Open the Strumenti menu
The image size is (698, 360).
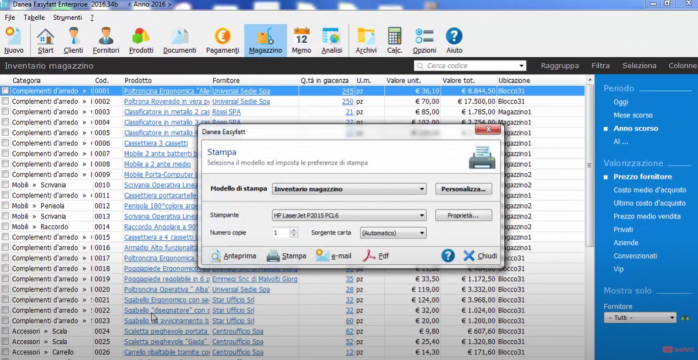tap(68, 17)
